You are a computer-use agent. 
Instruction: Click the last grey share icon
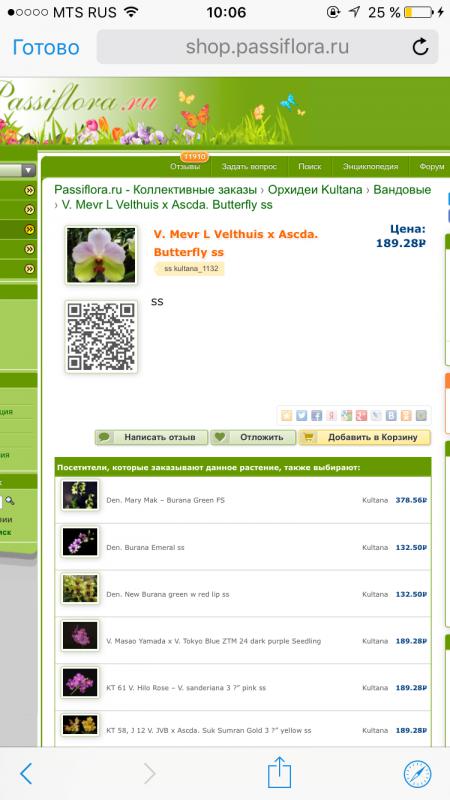click(x=421, y=416)
